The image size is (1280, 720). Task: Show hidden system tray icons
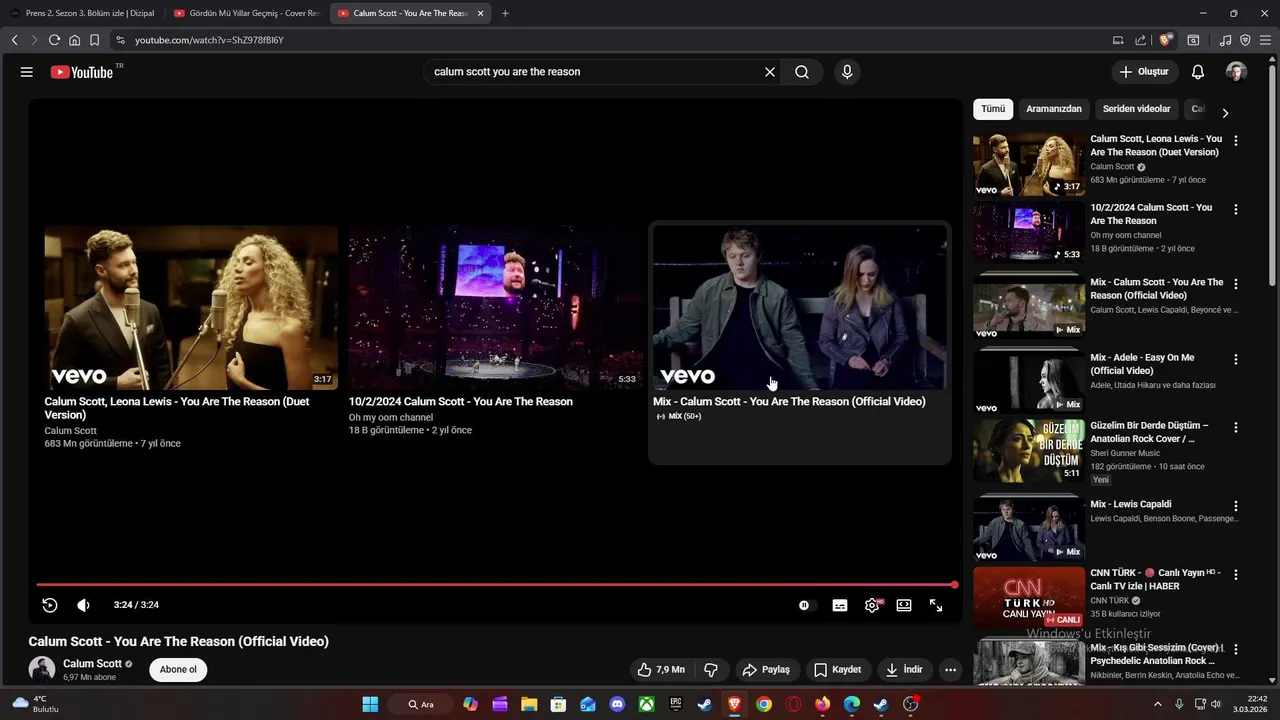tap(1158, 704)
